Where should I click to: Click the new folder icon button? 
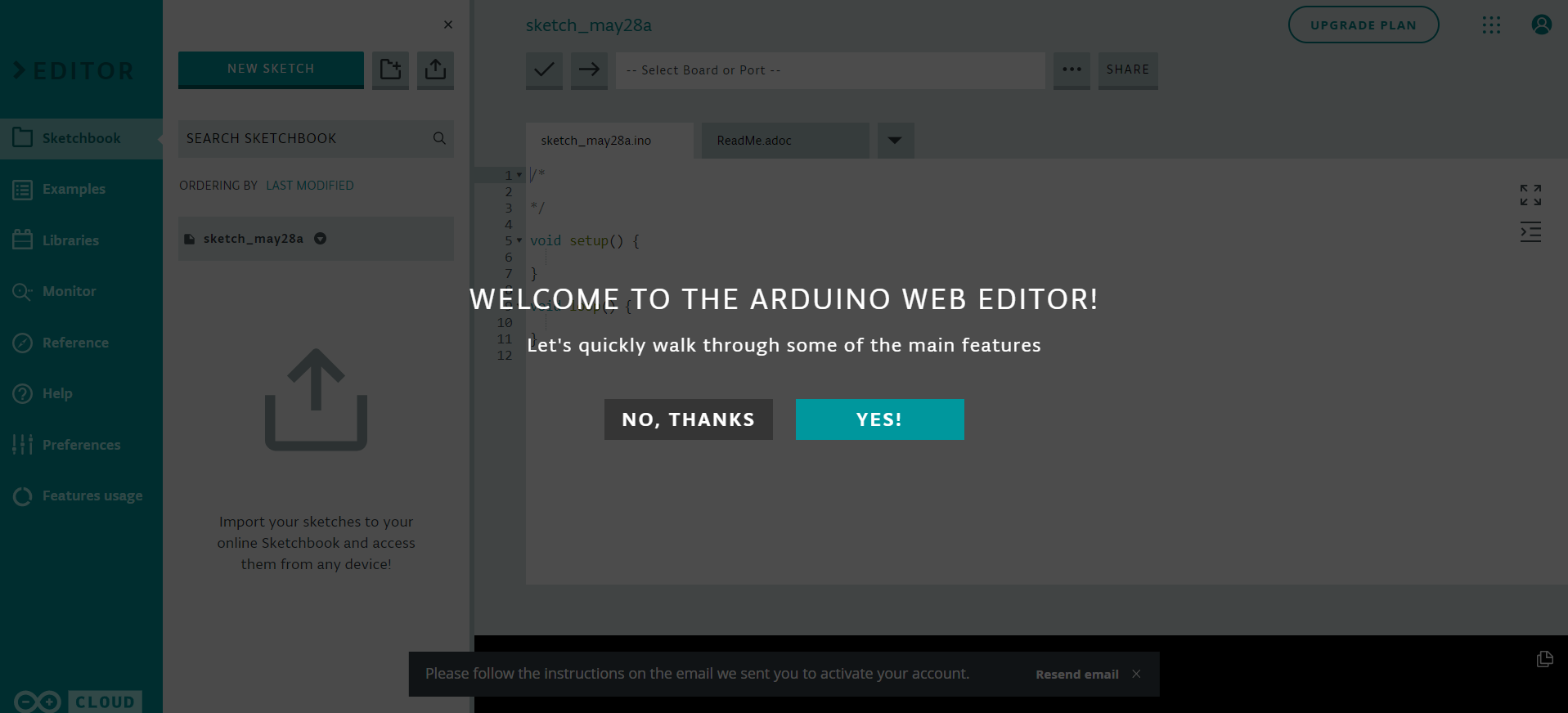390,70
